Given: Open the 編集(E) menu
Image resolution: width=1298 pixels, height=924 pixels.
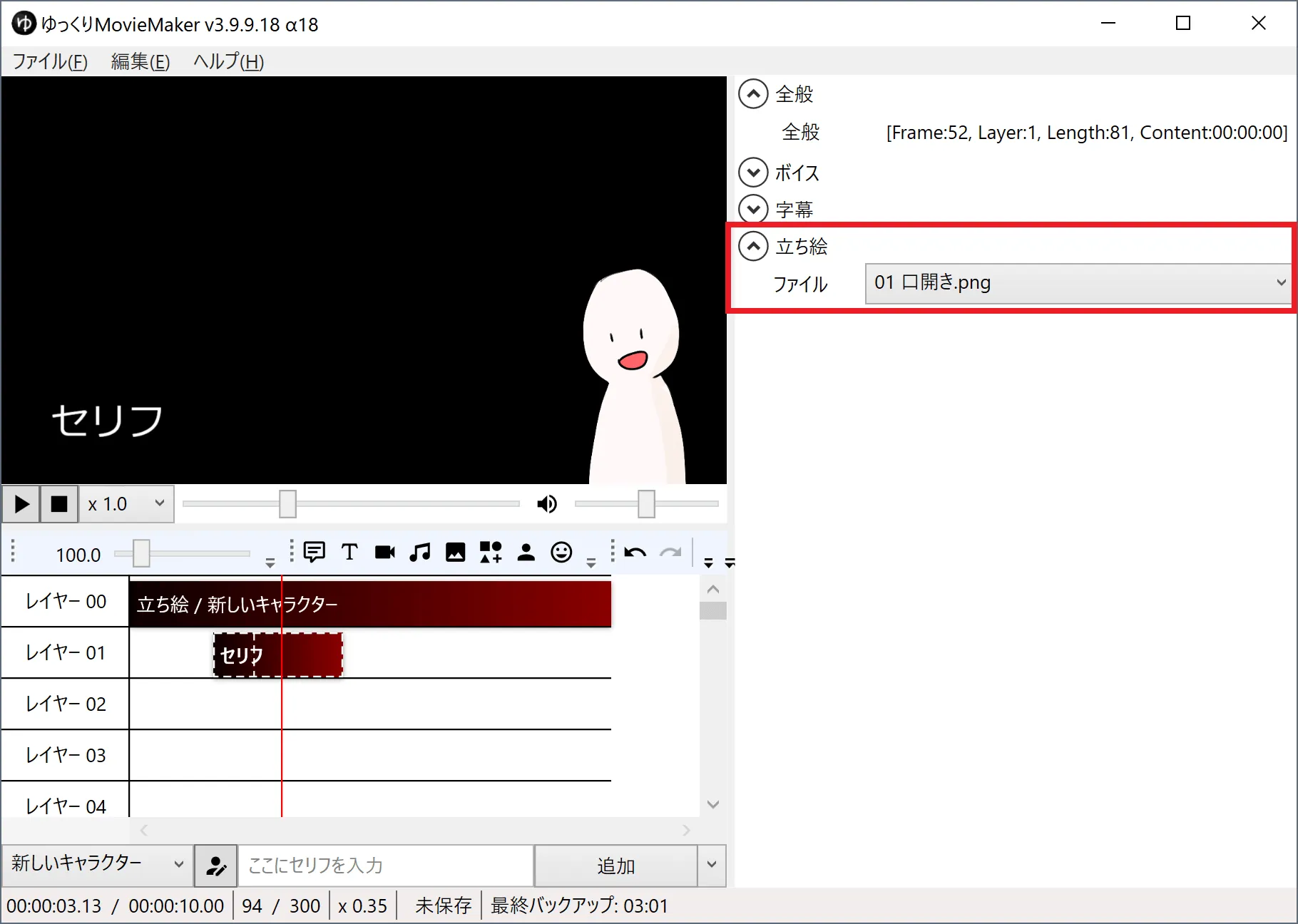Looking at the screenshot, I should [140, 61].
